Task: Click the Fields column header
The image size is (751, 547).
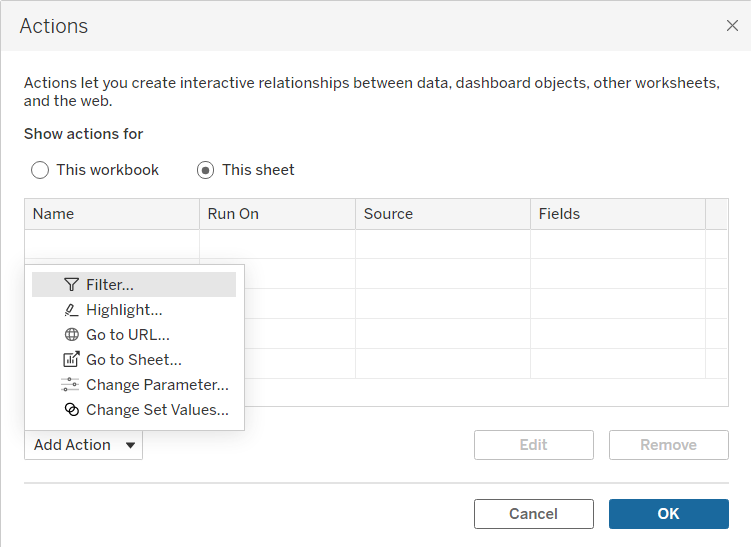Action: click(x=617, y=214)
